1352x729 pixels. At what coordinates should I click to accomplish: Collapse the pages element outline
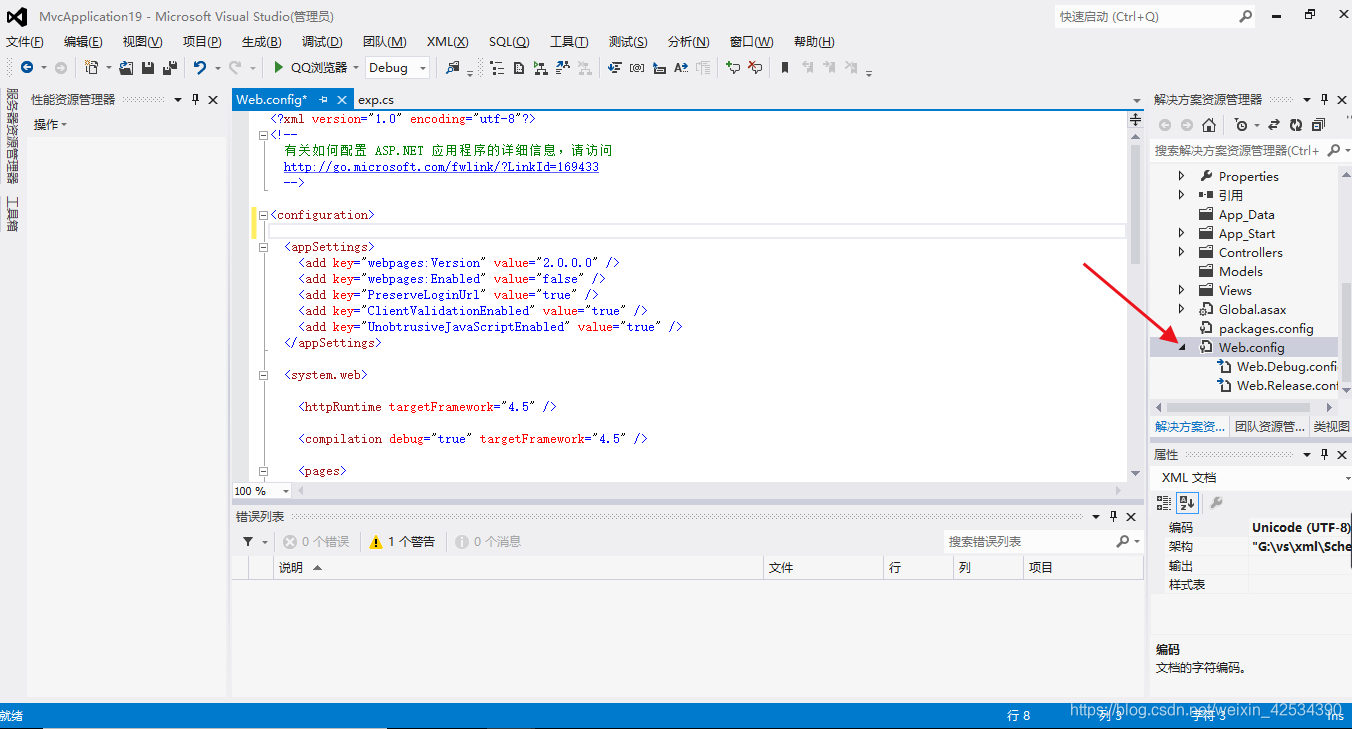264,471
